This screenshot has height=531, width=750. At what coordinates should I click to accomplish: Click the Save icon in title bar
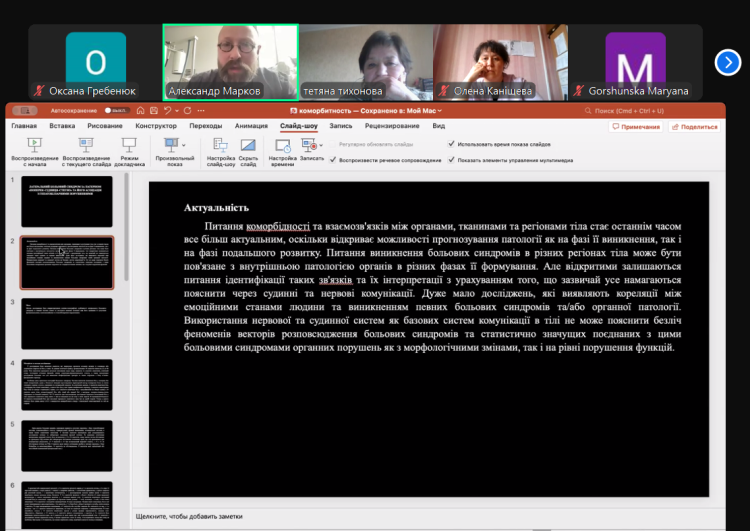pos(154,111)
